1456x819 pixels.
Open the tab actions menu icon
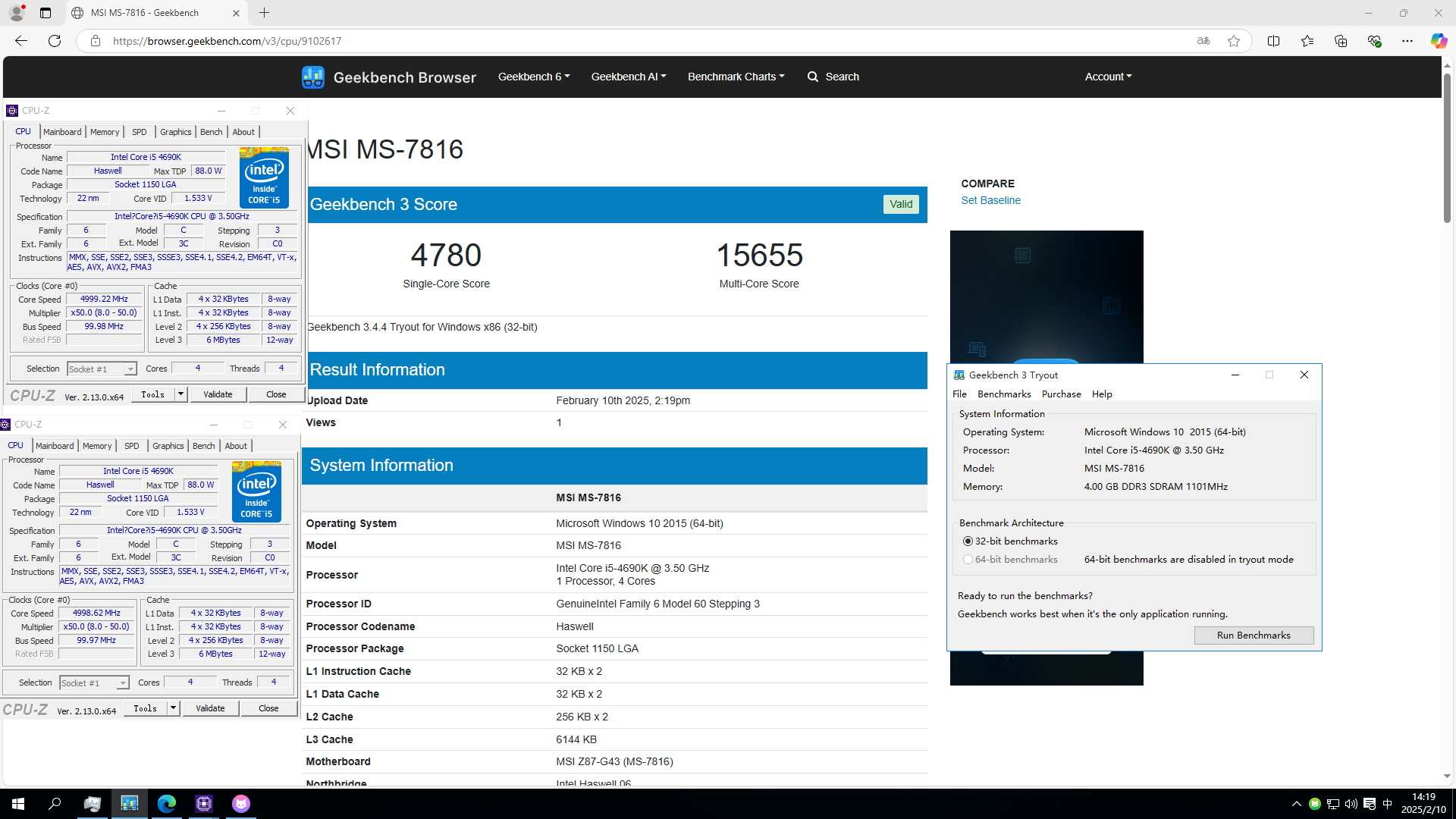click(x=45, y=13)
